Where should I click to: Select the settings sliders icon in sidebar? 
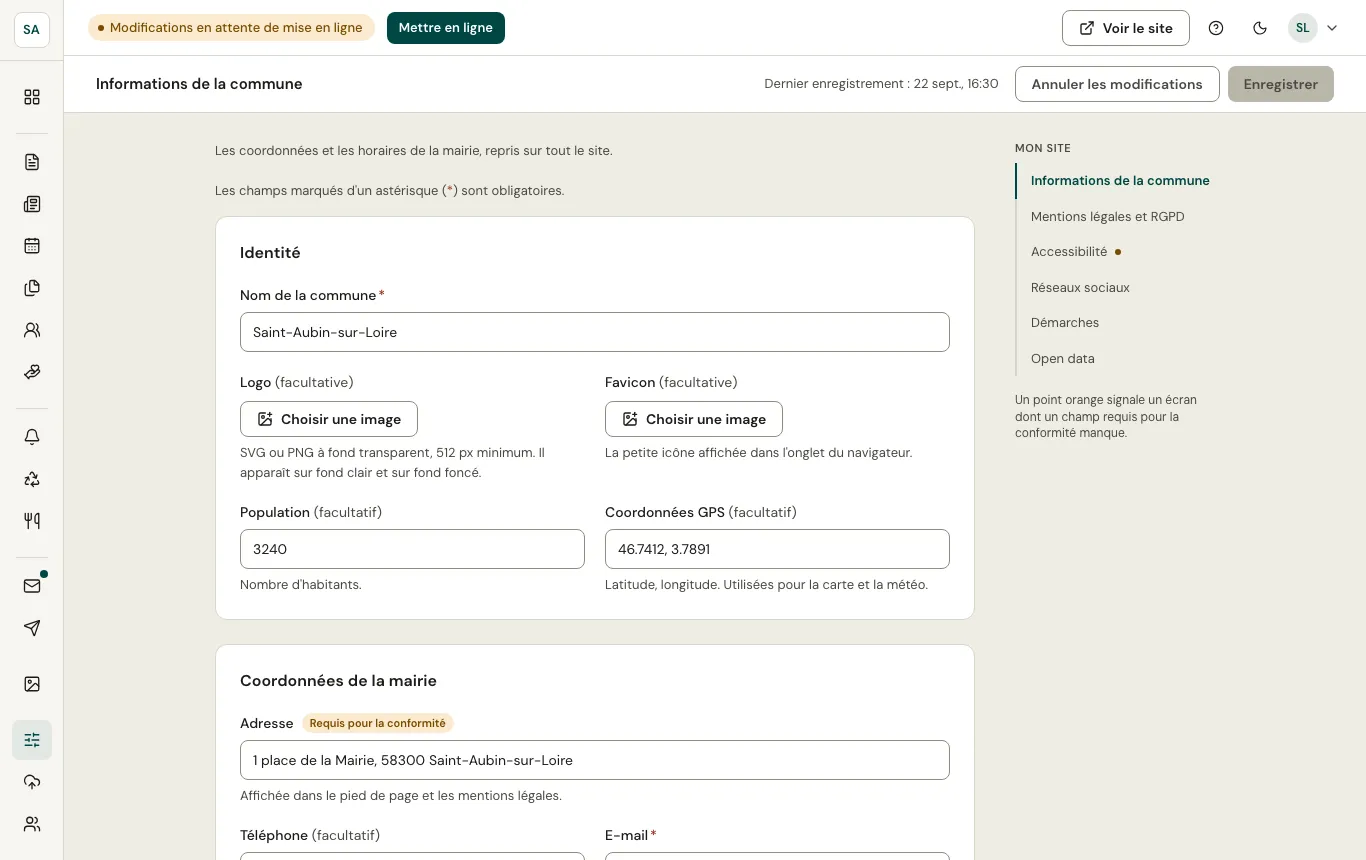[32, 740]
